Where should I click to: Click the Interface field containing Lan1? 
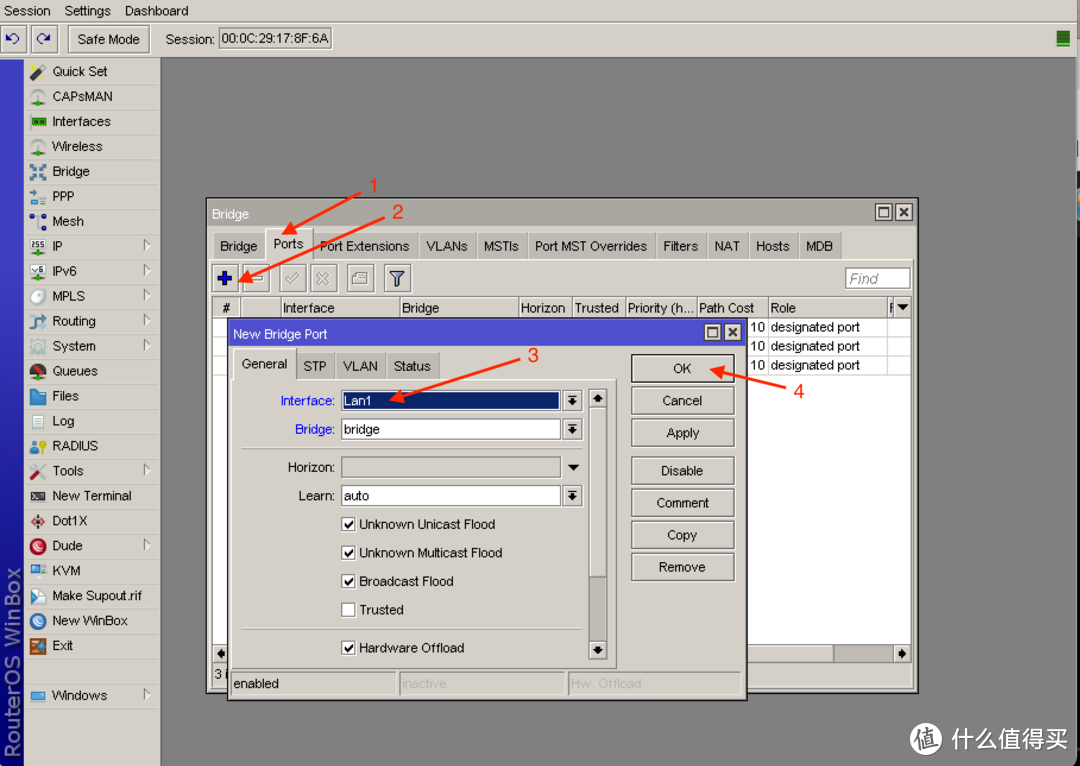[450, 401]
